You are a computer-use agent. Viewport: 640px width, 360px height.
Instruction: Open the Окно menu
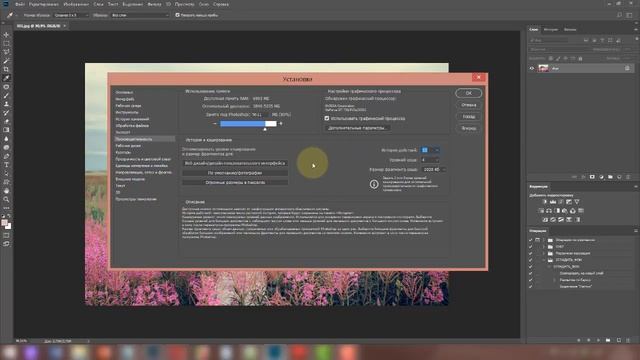[x=204, y=4]
